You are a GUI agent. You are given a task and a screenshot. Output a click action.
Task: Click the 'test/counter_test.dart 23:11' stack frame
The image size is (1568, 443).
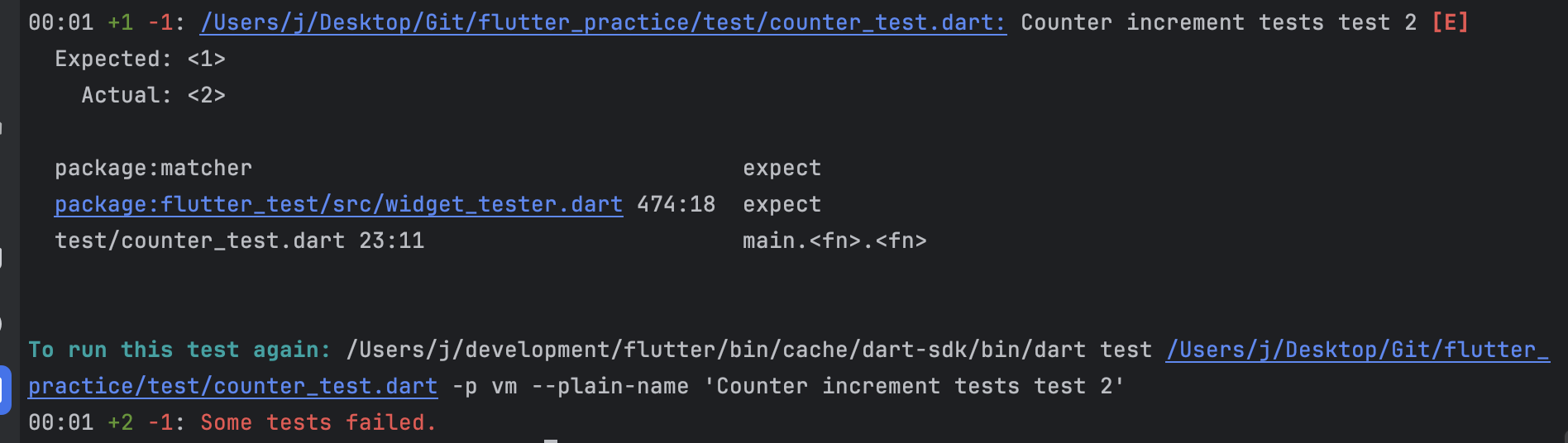tap(239, 241)
